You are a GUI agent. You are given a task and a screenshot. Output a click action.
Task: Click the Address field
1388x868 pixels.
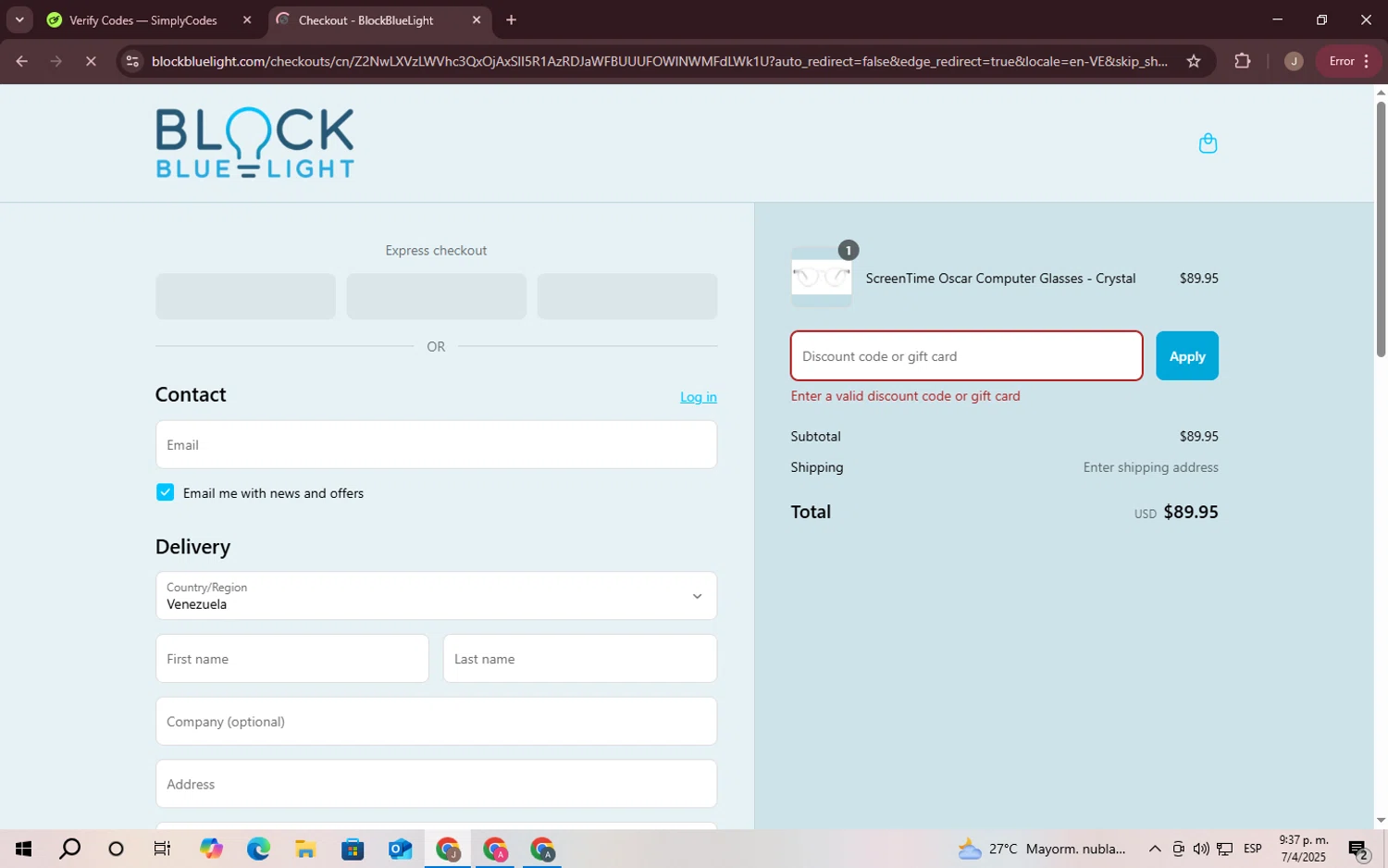[x=436, y=784]
